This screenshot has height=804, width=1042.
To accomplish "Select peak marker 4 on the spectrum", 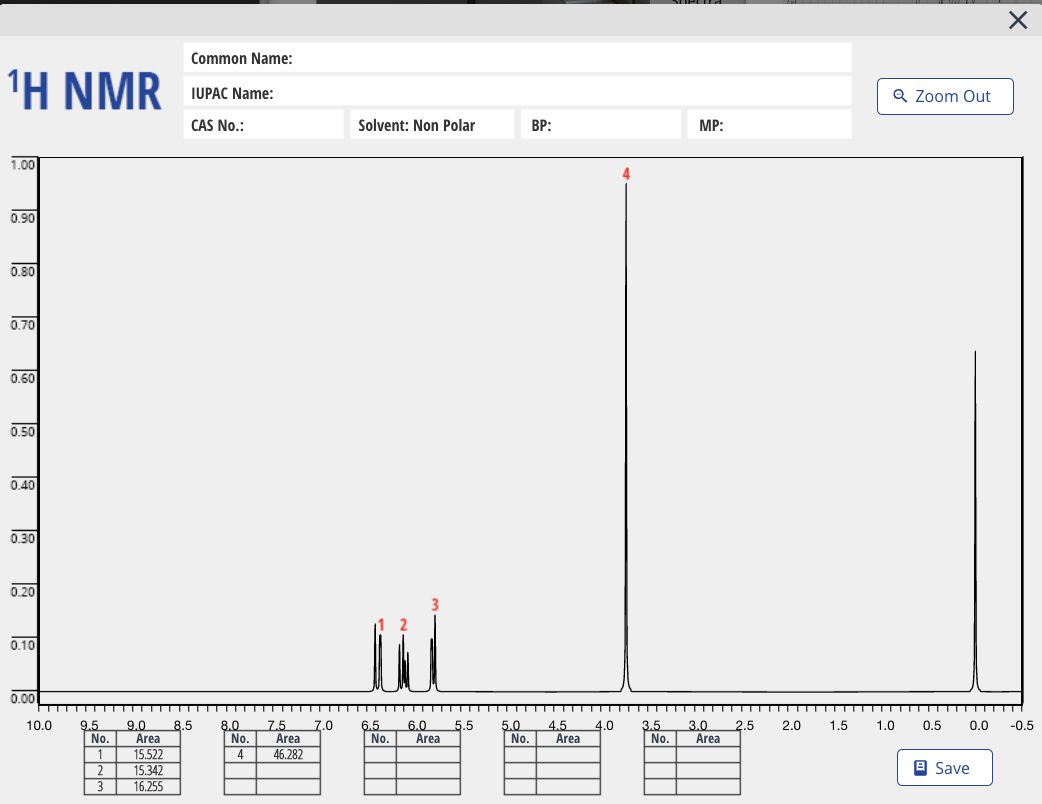I will tap(625, 174).
